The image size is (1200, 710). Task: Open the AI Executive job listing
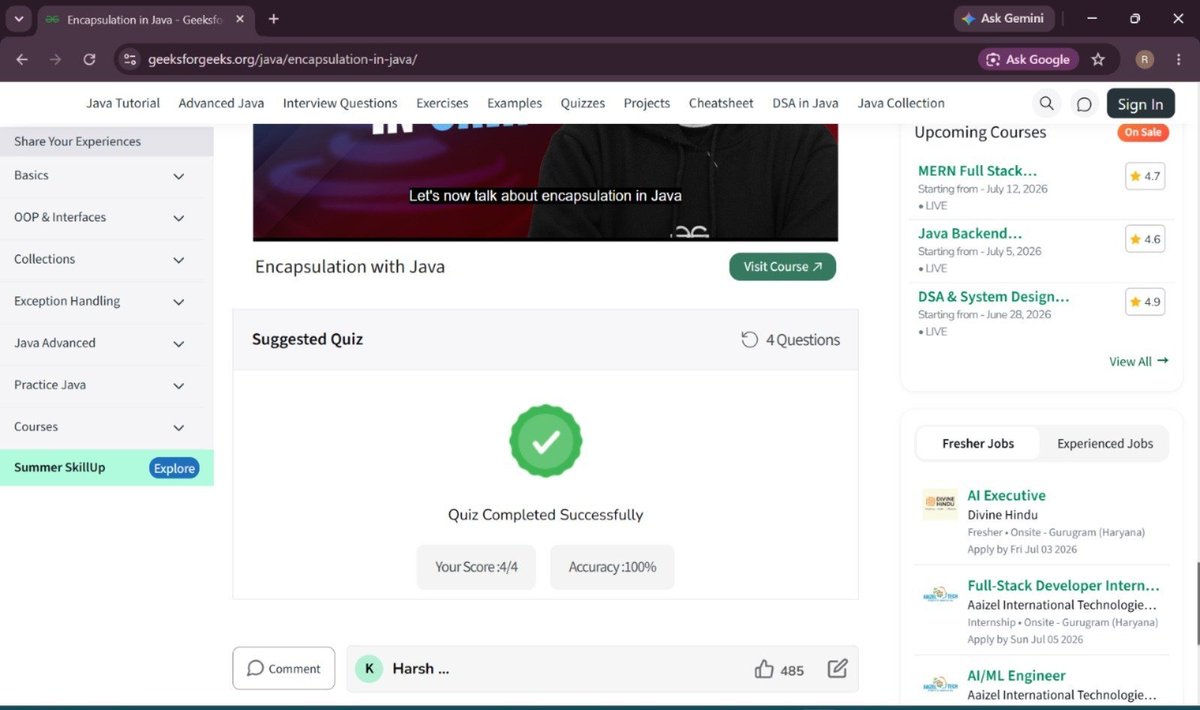click(1006, 495)
